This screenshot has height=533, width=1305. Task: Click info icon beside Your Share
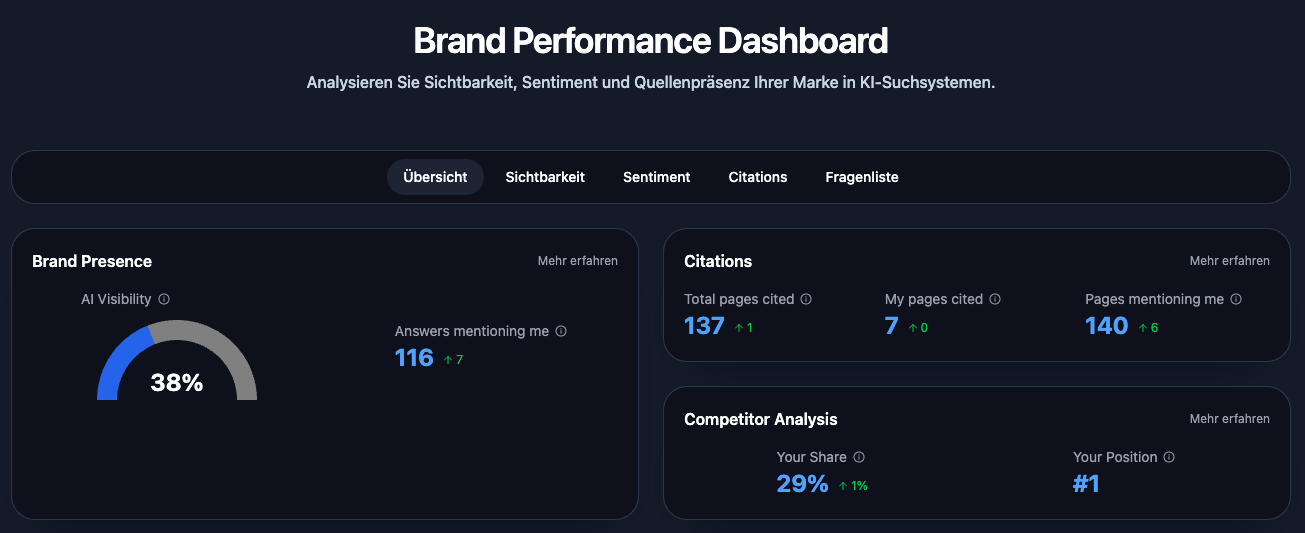tap(859, 457)
